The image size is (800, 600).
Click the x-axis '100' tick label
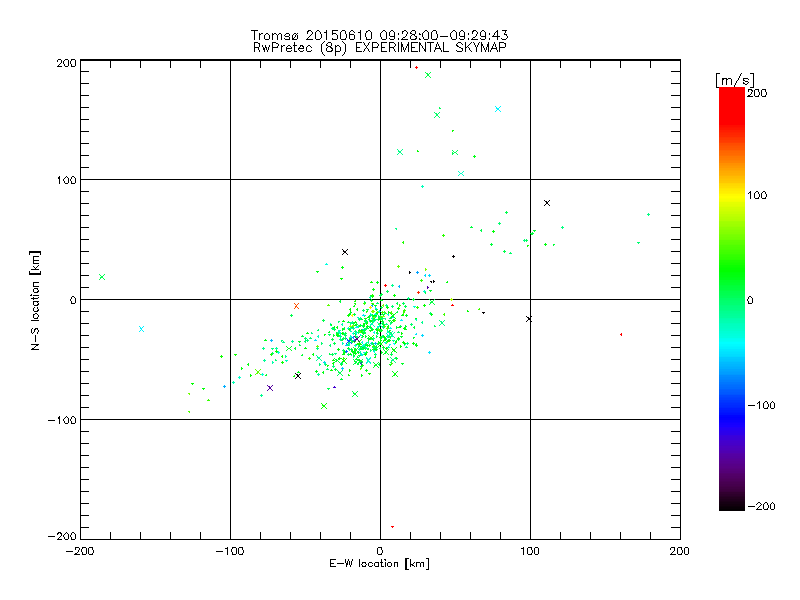530,551
